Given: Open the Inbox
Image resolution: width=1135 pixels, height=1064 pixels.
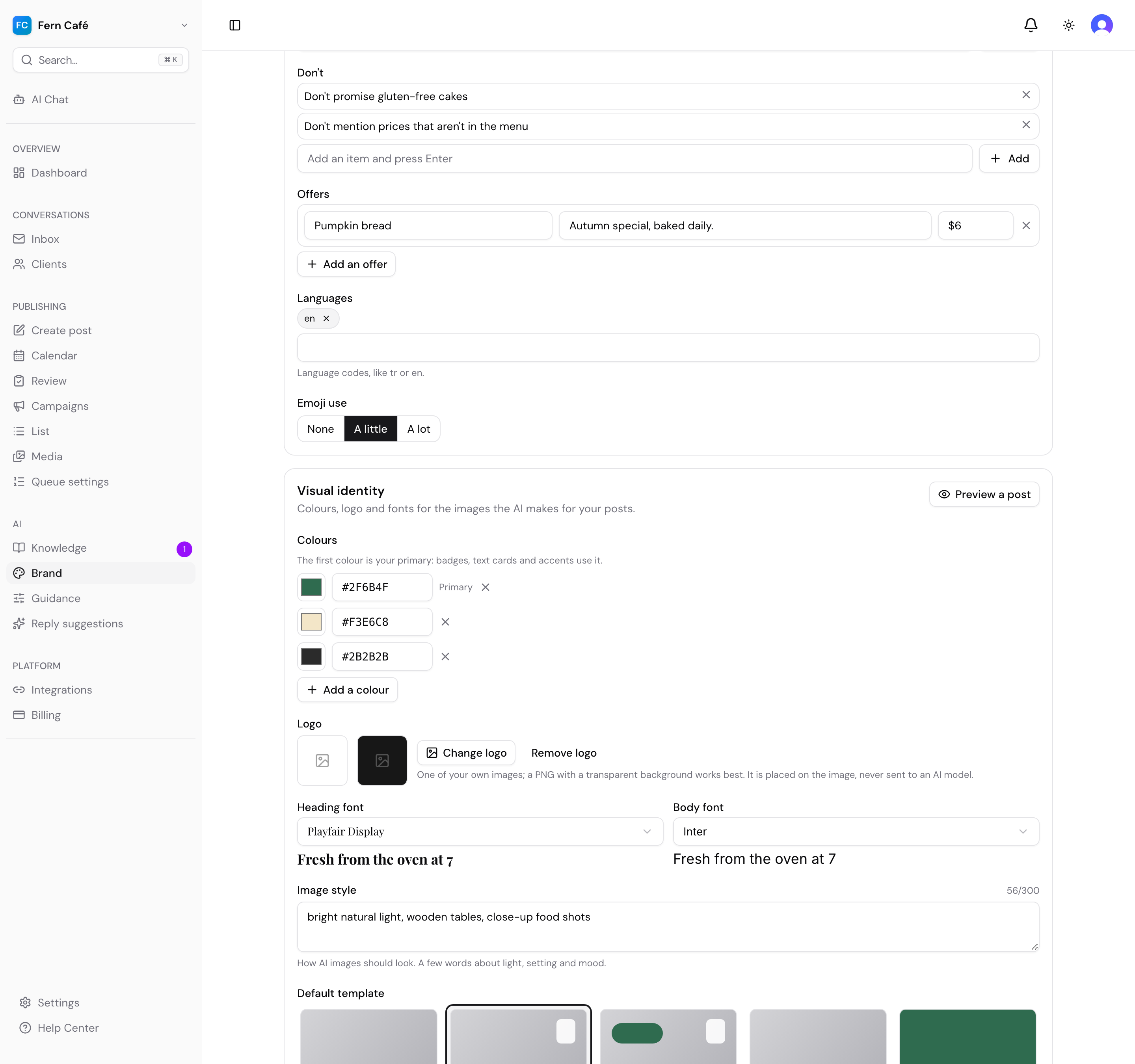Looking at the screenshot, I should tap(100, 238).
